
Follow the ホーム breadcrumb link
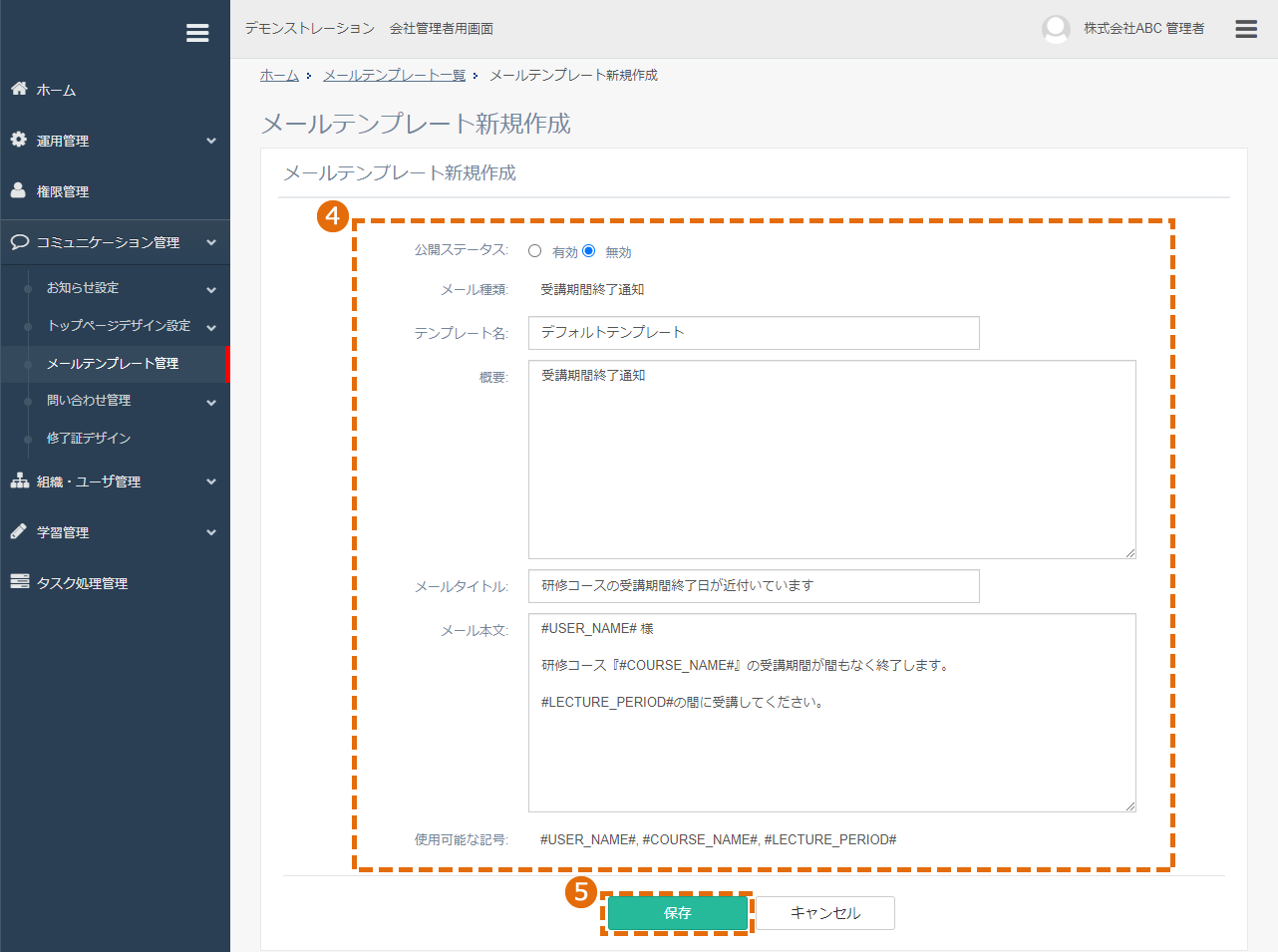click(279, 76)
